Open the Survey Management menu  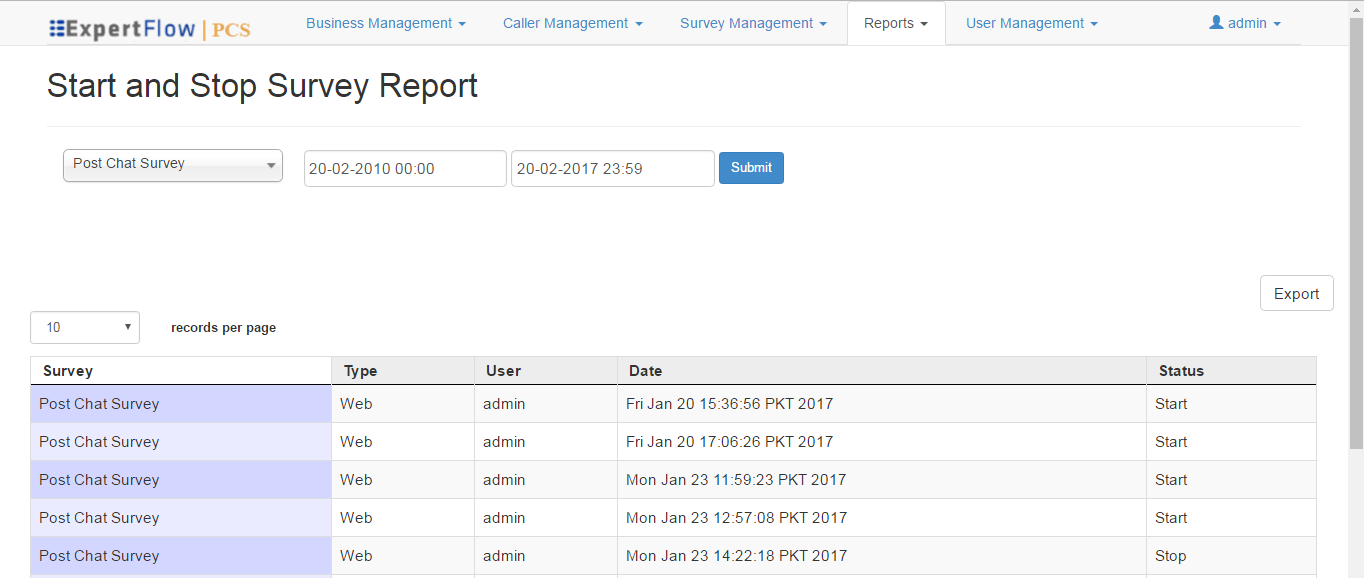[x=752, y=22]
